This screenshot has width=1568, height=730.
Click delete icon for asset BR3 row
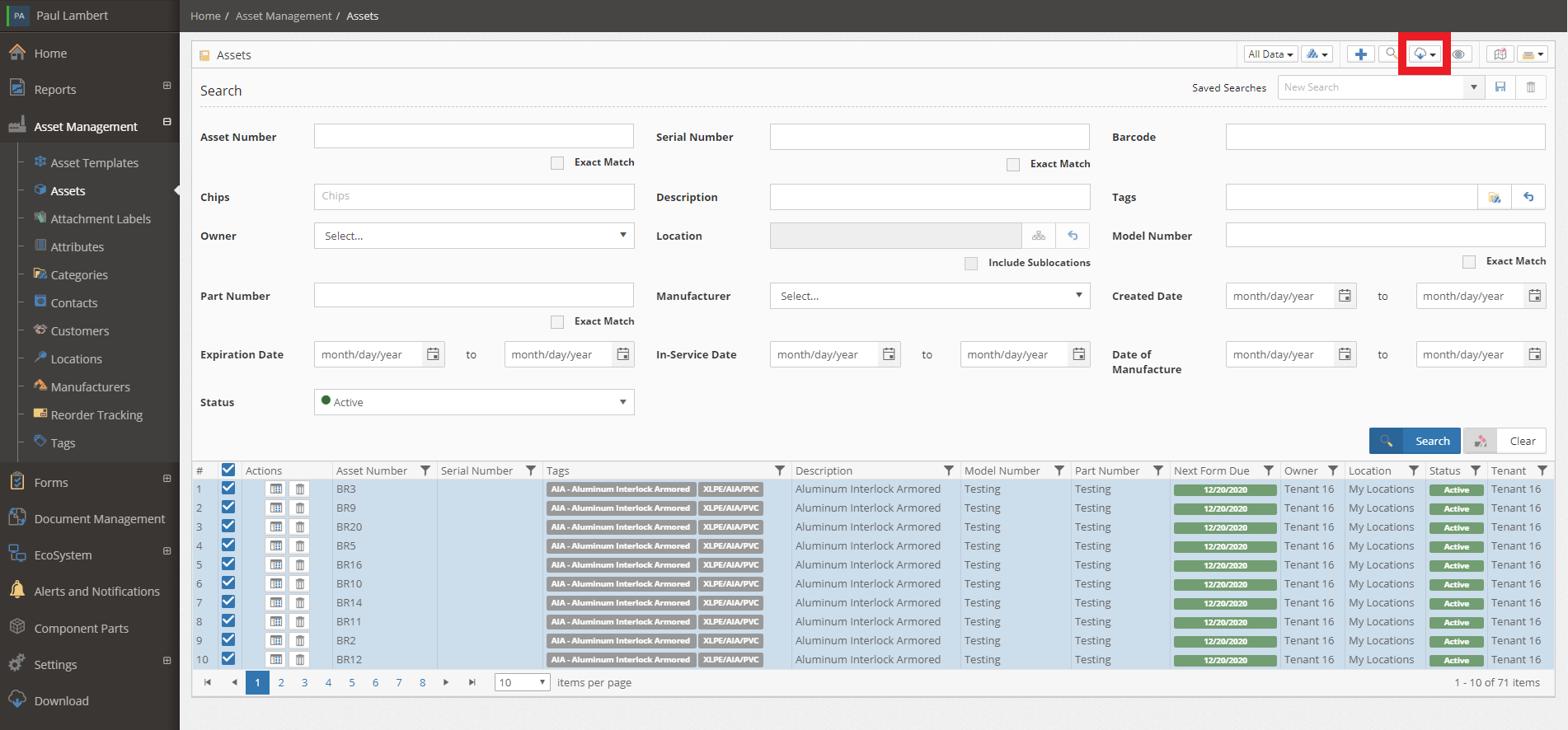tap(300, 489)
